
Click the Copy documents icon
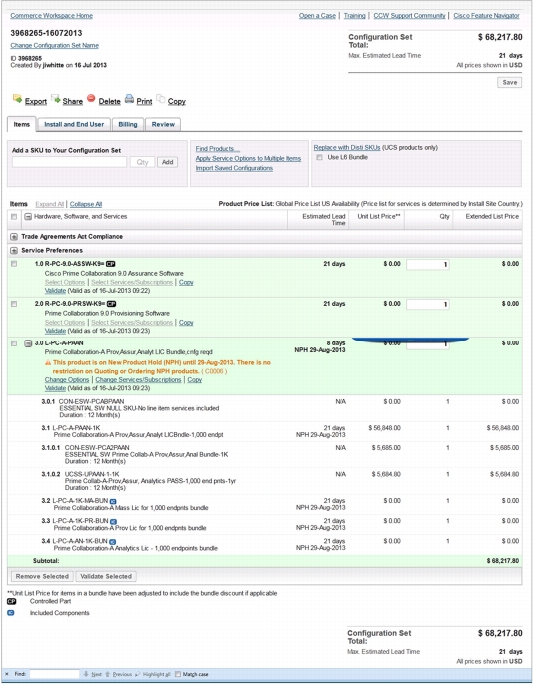coord(161,99)
